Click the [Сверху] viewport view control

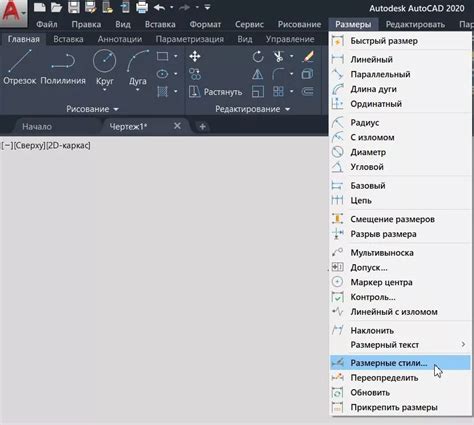click(29, 146)
